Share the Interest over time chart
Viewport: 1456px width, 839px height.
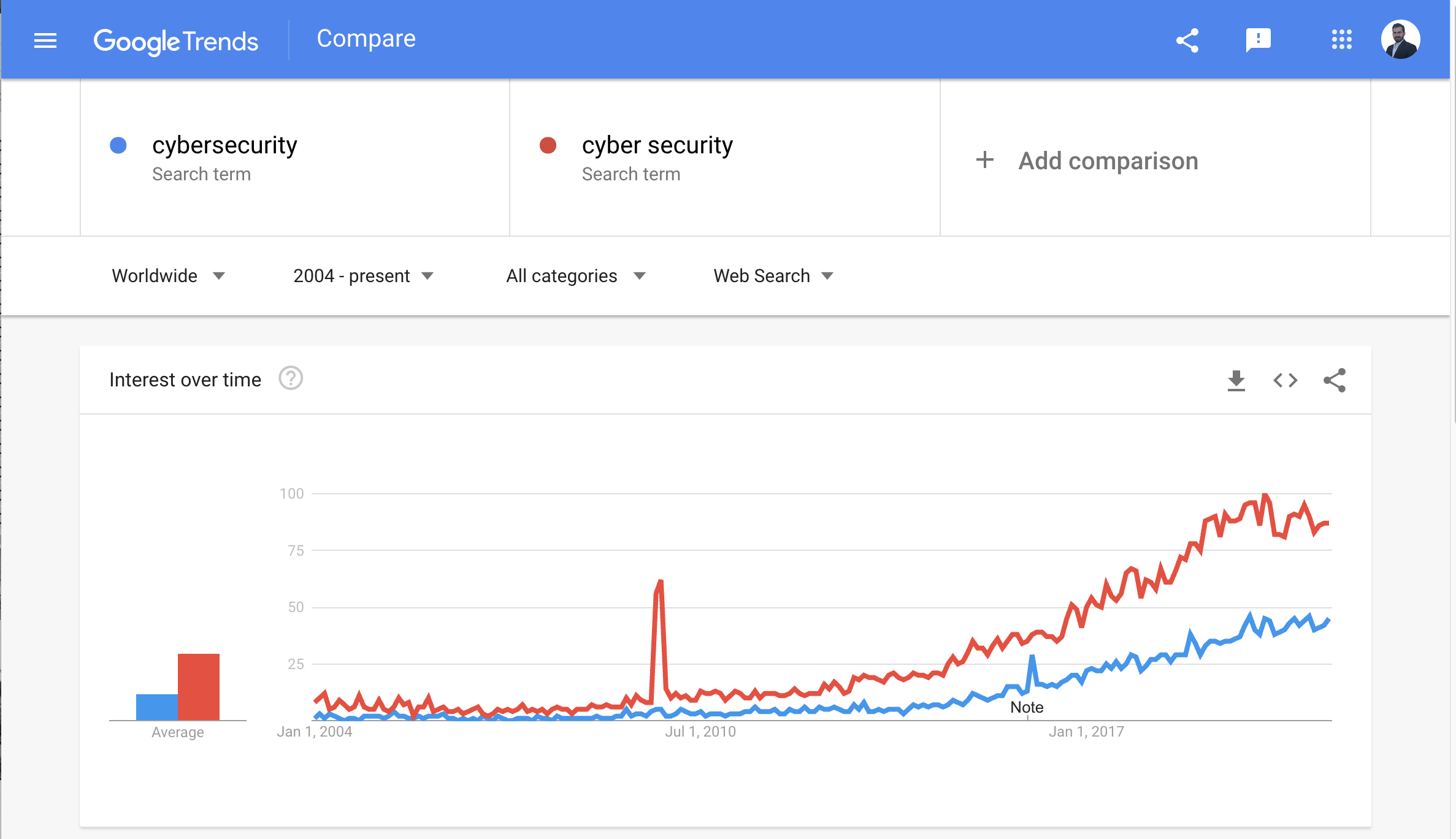tap(1335, 380)
